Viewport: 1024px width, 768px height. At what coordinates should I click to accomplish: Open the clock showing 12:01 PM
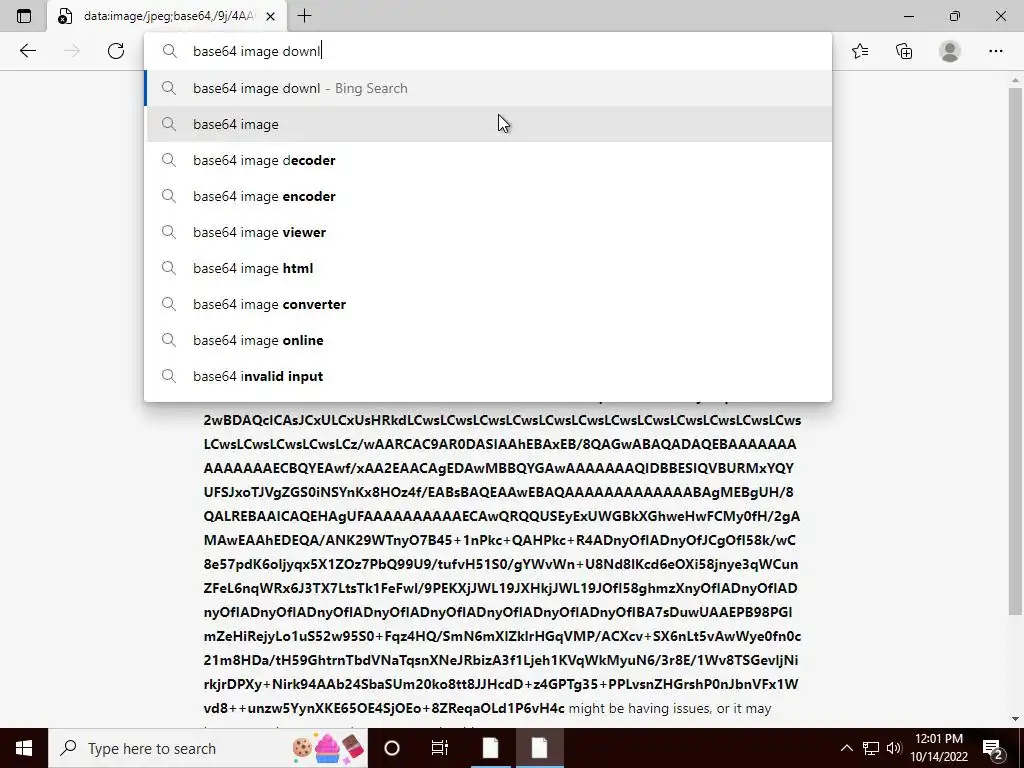coord(939,748)
